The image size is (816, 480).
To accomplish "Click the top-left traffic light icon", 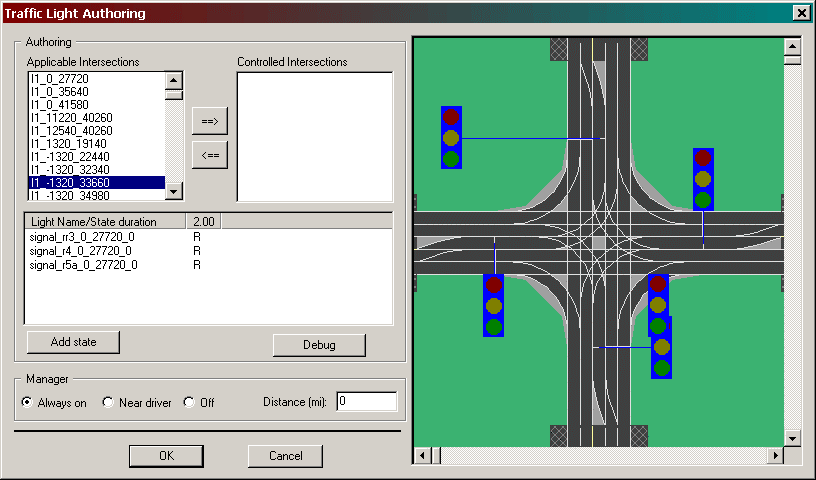I will pos(451,137).
